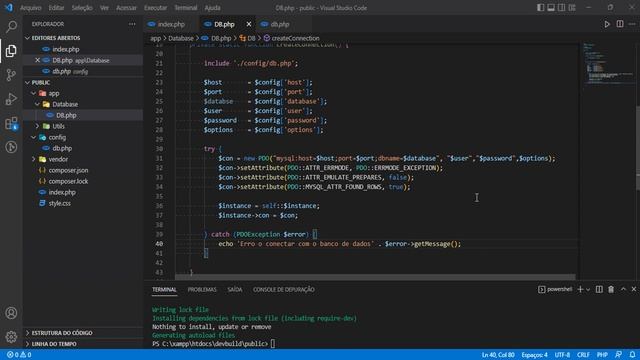Toggle primary sidebar layout button
This screenshot has height=360, width=640.
pos(540,8)
